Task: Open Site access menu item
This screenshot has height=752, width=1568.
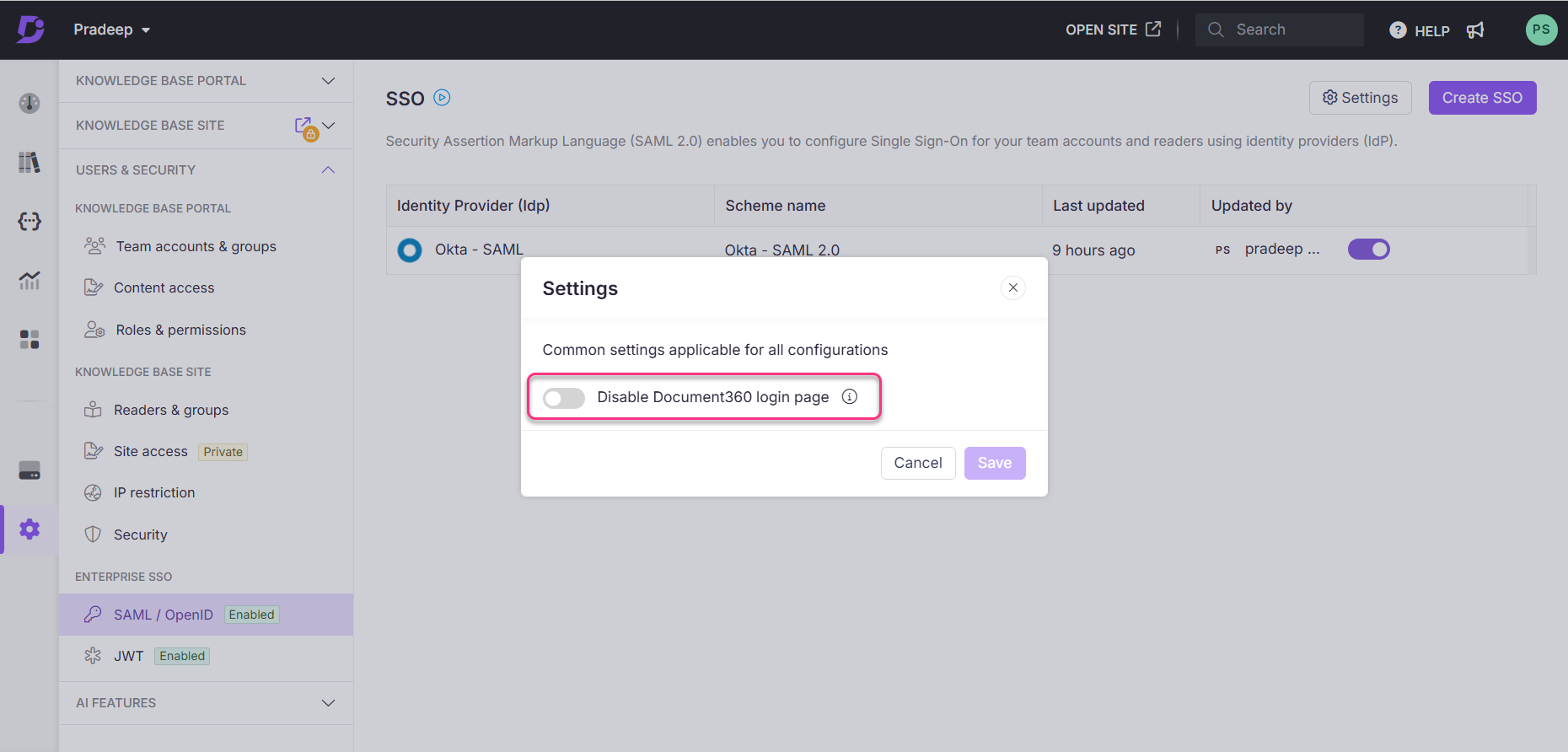Action: pos(151,451)
